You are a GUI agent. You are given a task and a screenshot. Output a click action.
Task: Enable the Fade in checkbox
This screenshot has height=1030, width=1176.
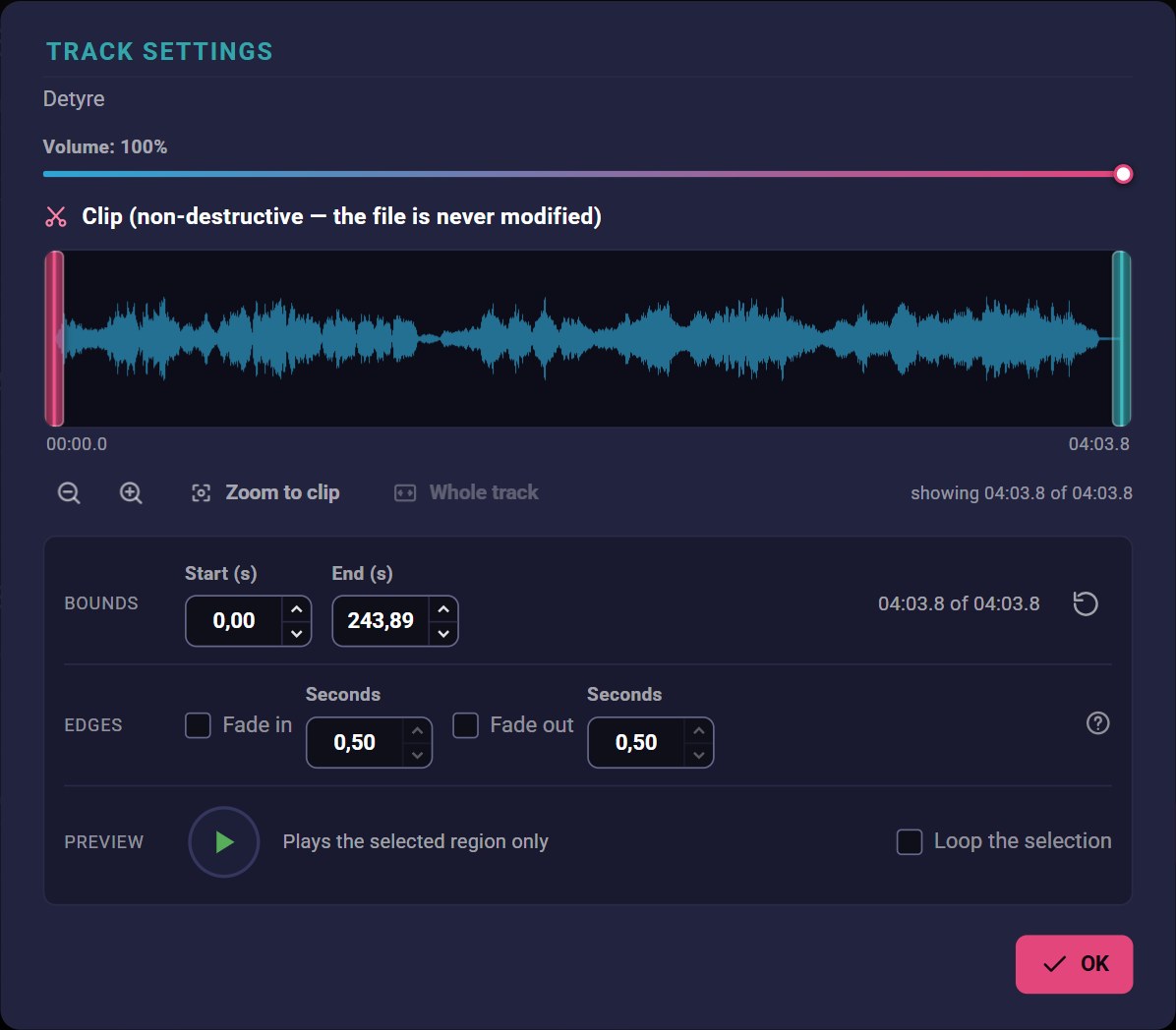pos(198,725)
